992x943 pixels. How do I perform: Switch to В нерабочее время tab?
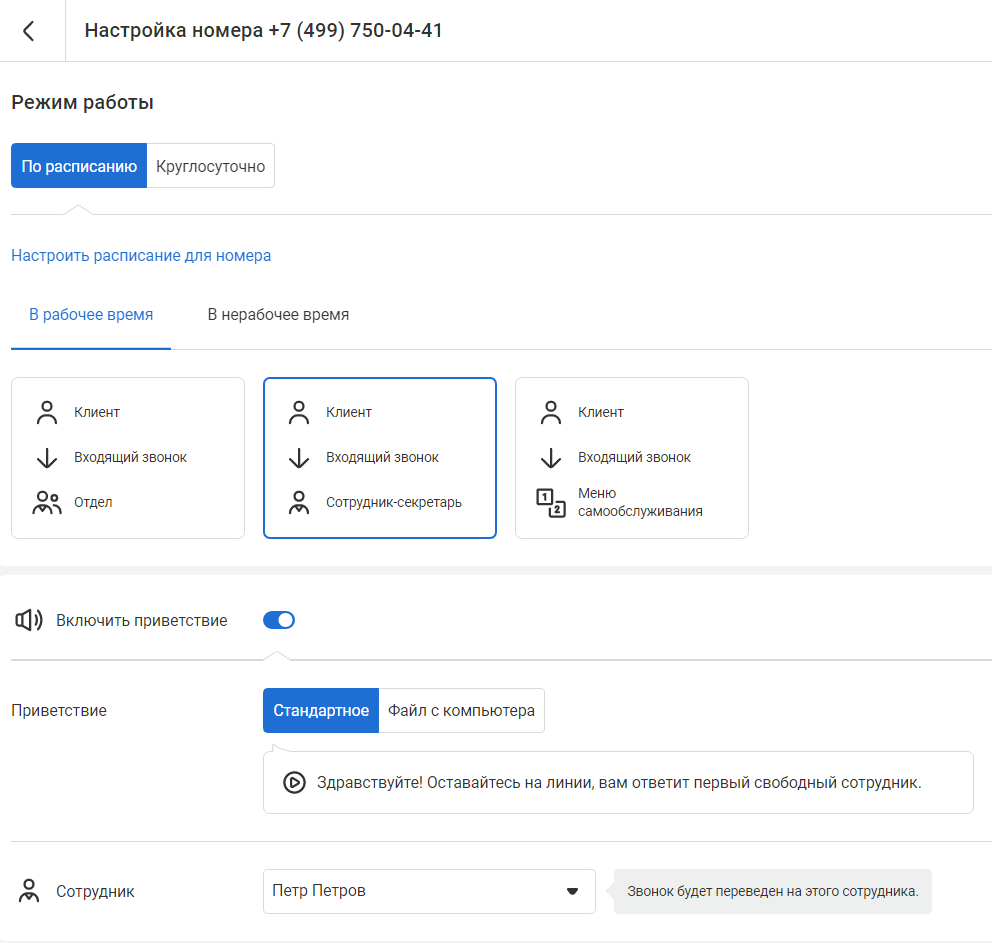(278, 315)
